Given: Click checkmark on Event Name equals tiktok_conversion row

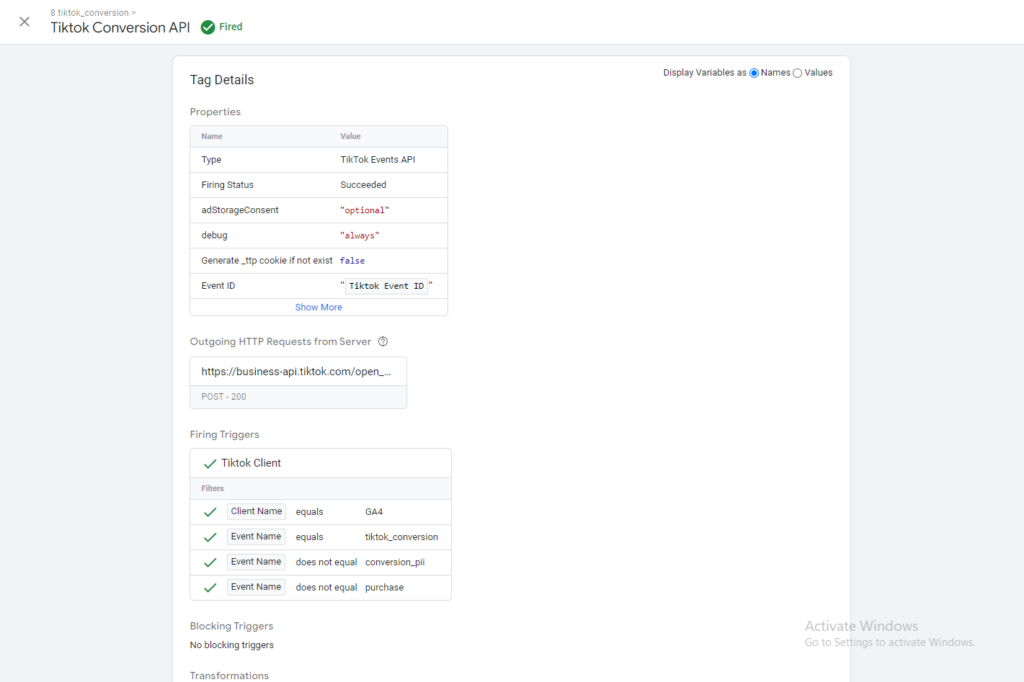Looking at the screenshot, I should 210,537.
